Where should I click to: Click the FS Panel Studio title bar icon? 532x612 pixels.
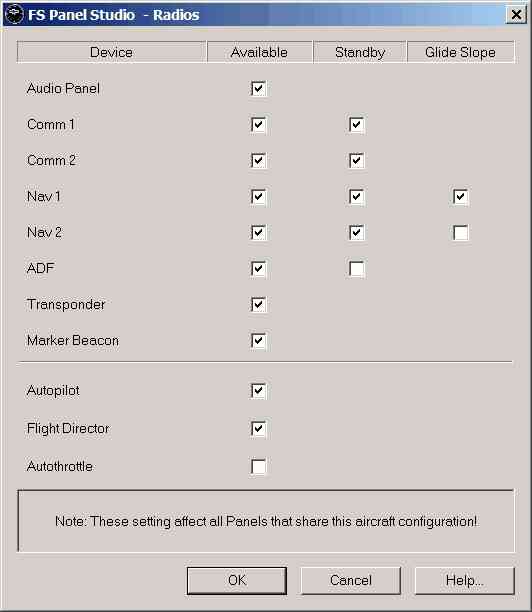point(14,14)
